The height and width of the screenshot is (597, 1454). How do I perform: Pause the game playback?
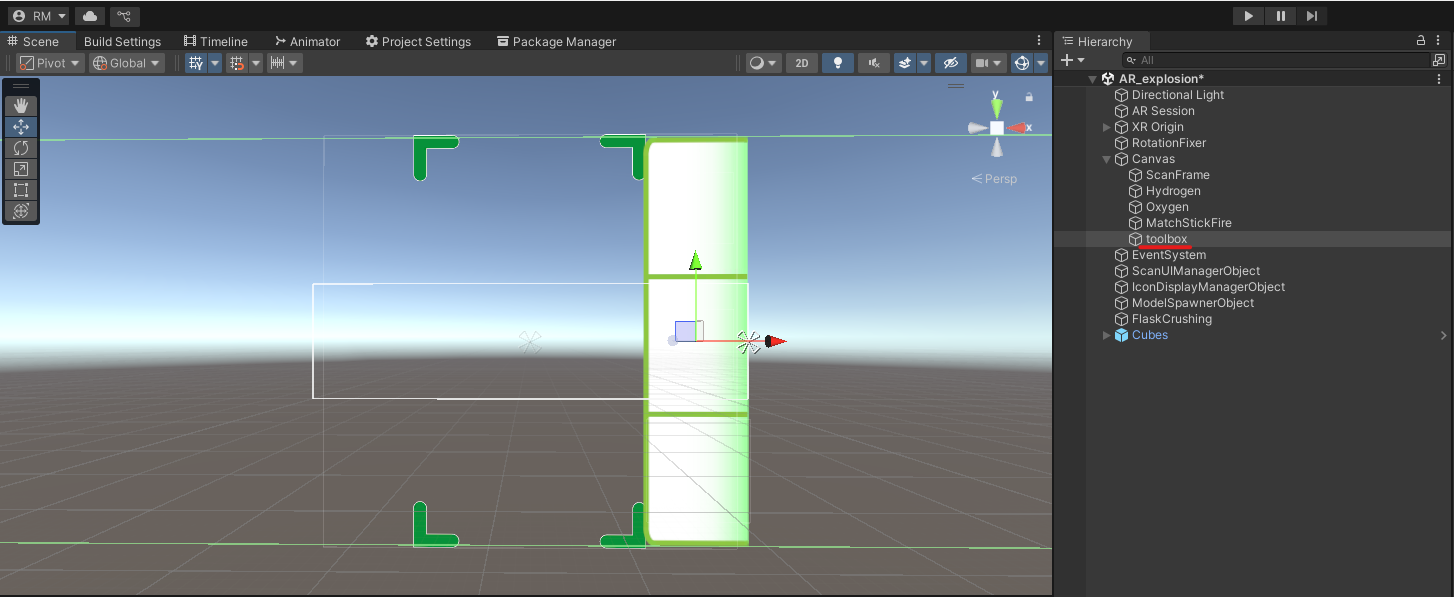(x=1280, y=16)
